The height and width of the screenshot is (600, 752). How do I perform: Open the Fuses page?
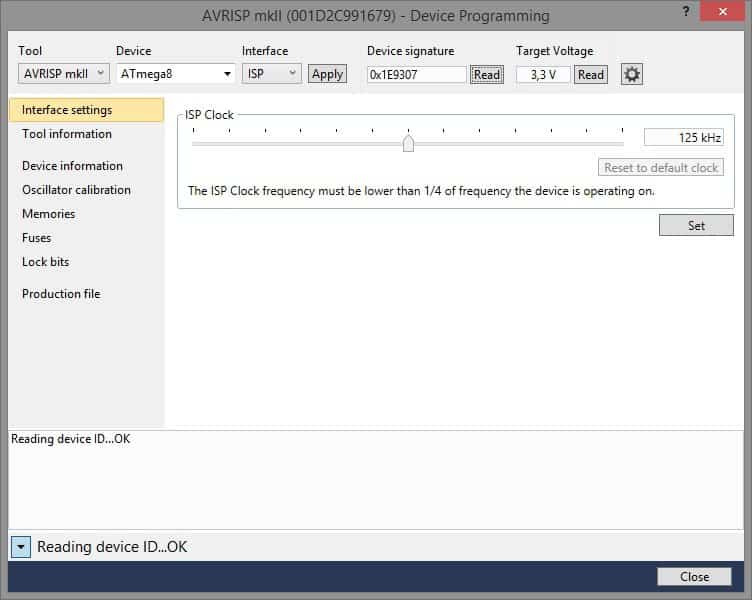(x=36, y=237)
